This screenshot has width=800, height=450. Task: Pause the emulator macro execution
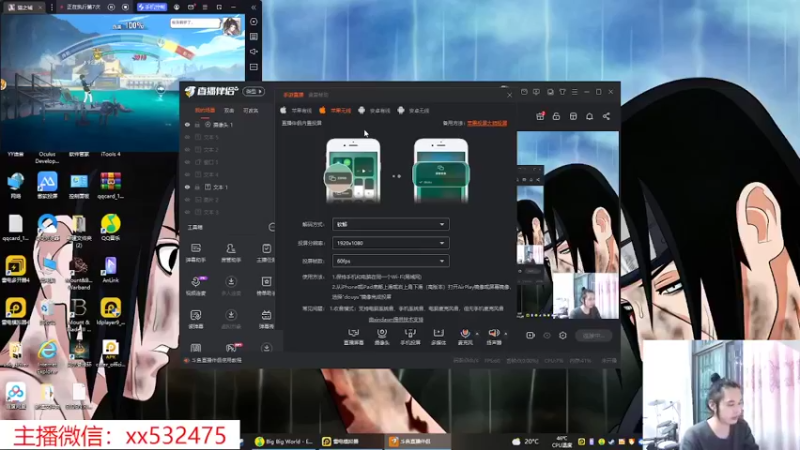coord(111,7)
